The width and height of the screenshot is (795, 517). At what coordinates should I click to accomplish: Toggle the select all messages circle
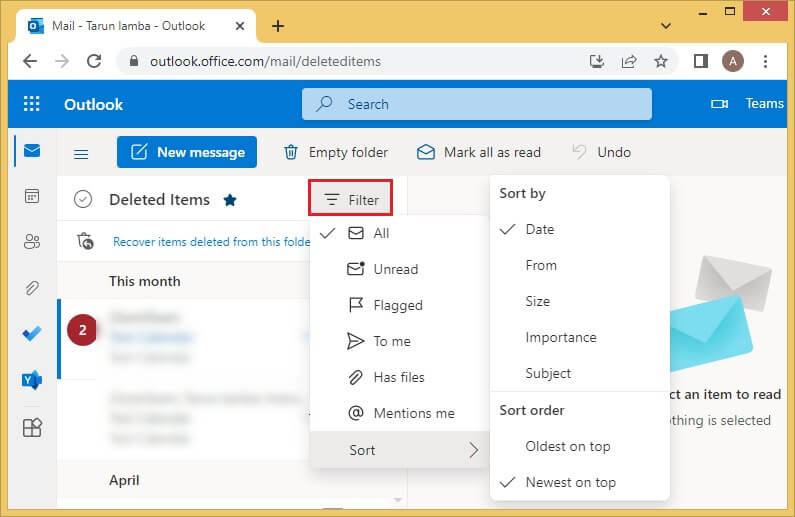[x=83, y=199]
